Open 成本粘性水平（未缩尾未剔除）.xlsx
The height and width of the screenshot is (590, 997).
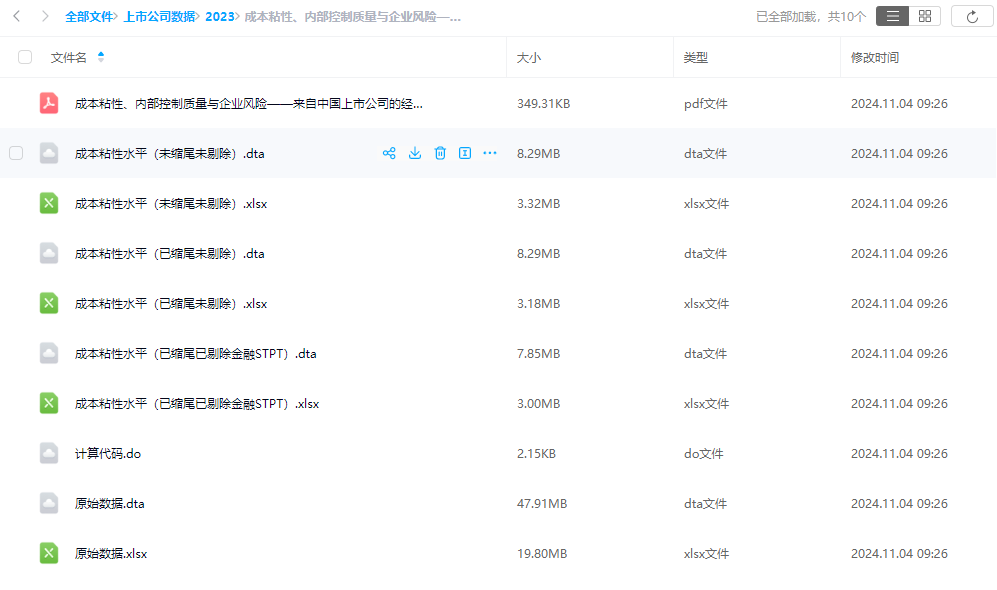pos(170,203)
